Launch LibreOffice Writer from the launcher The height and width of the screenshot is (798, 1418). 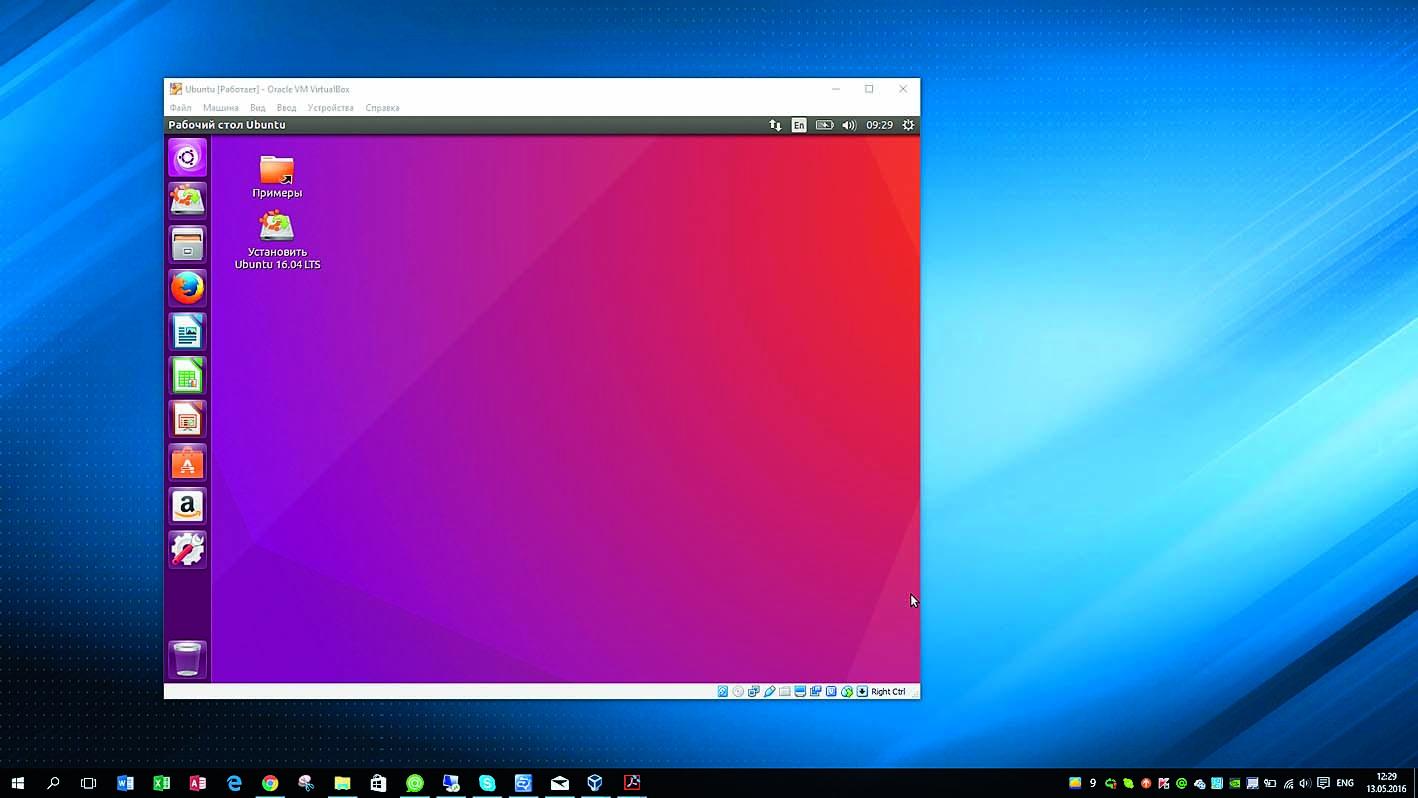[x=187, y=332]
